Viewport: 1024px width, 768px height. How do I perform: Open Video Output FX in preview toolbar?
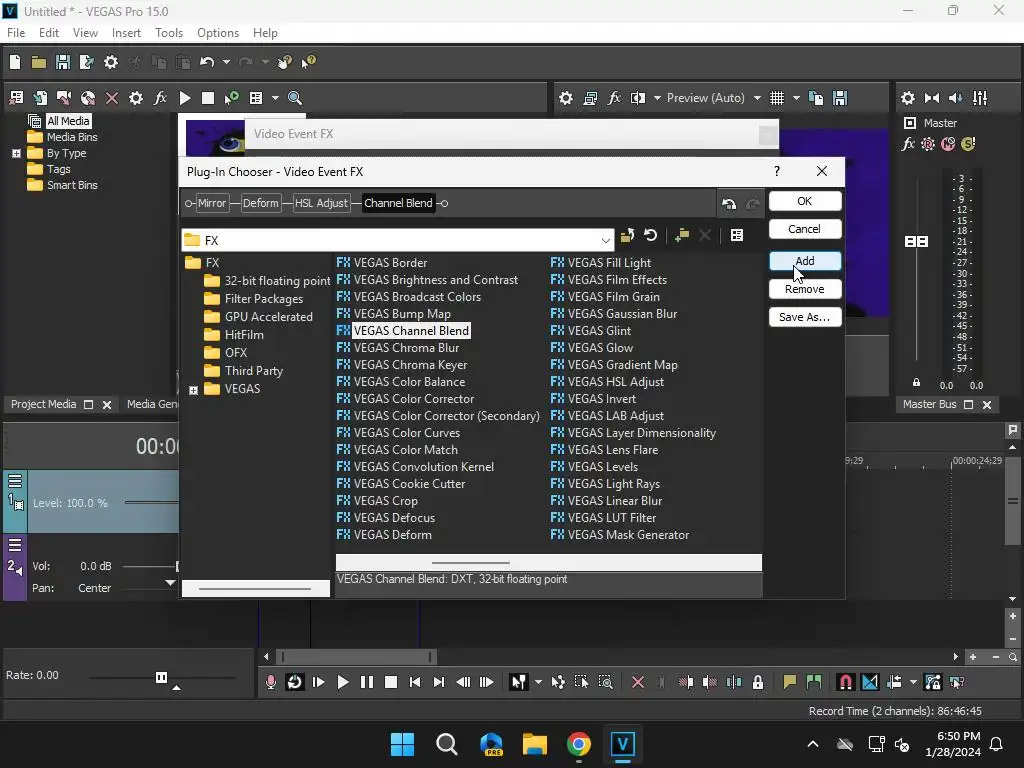[614, 98]
